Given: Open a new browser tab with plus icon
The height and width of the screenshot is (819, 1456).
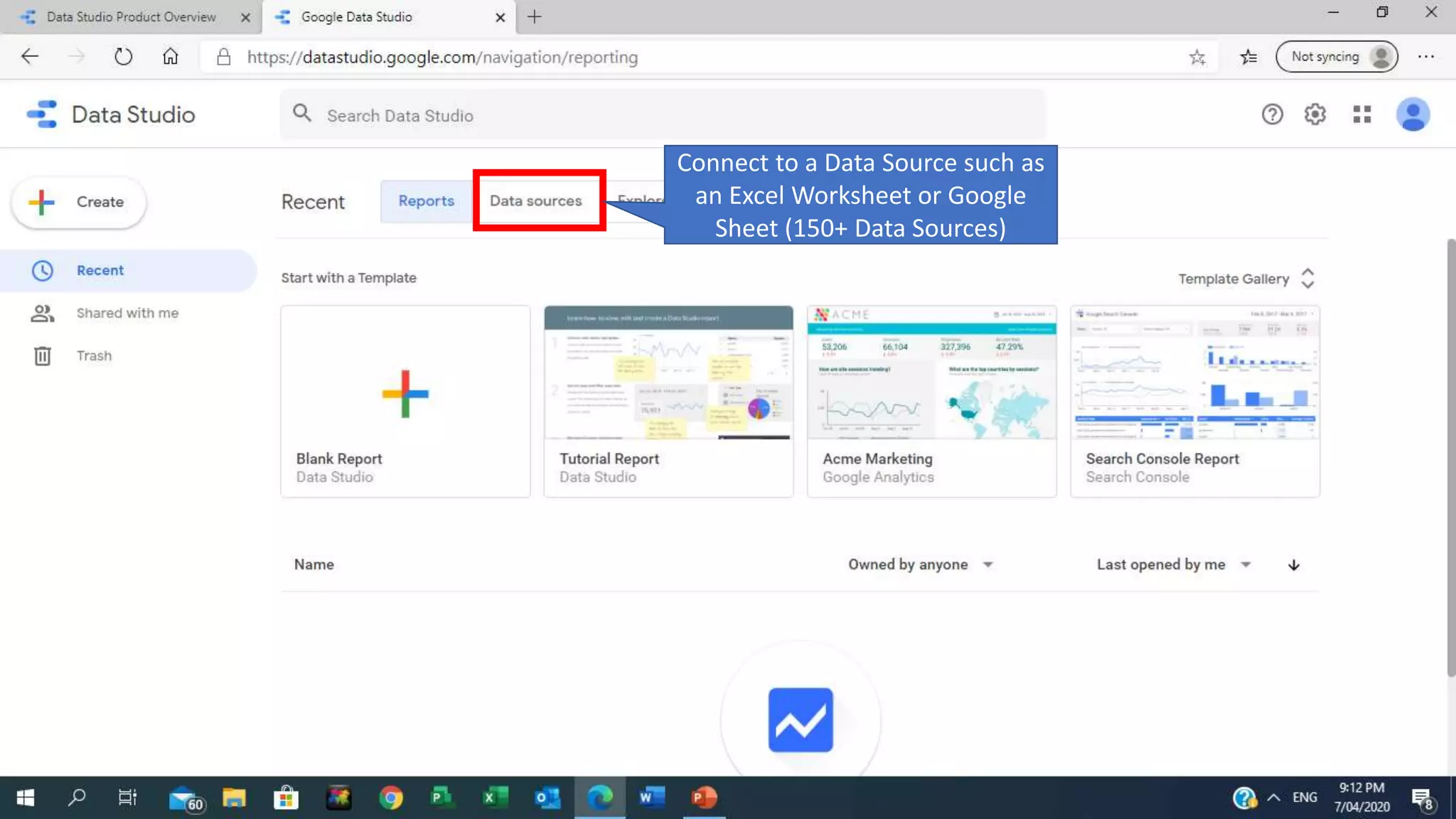Looking at the screenshot, I should pyautogui.click(x=535, y=17).
